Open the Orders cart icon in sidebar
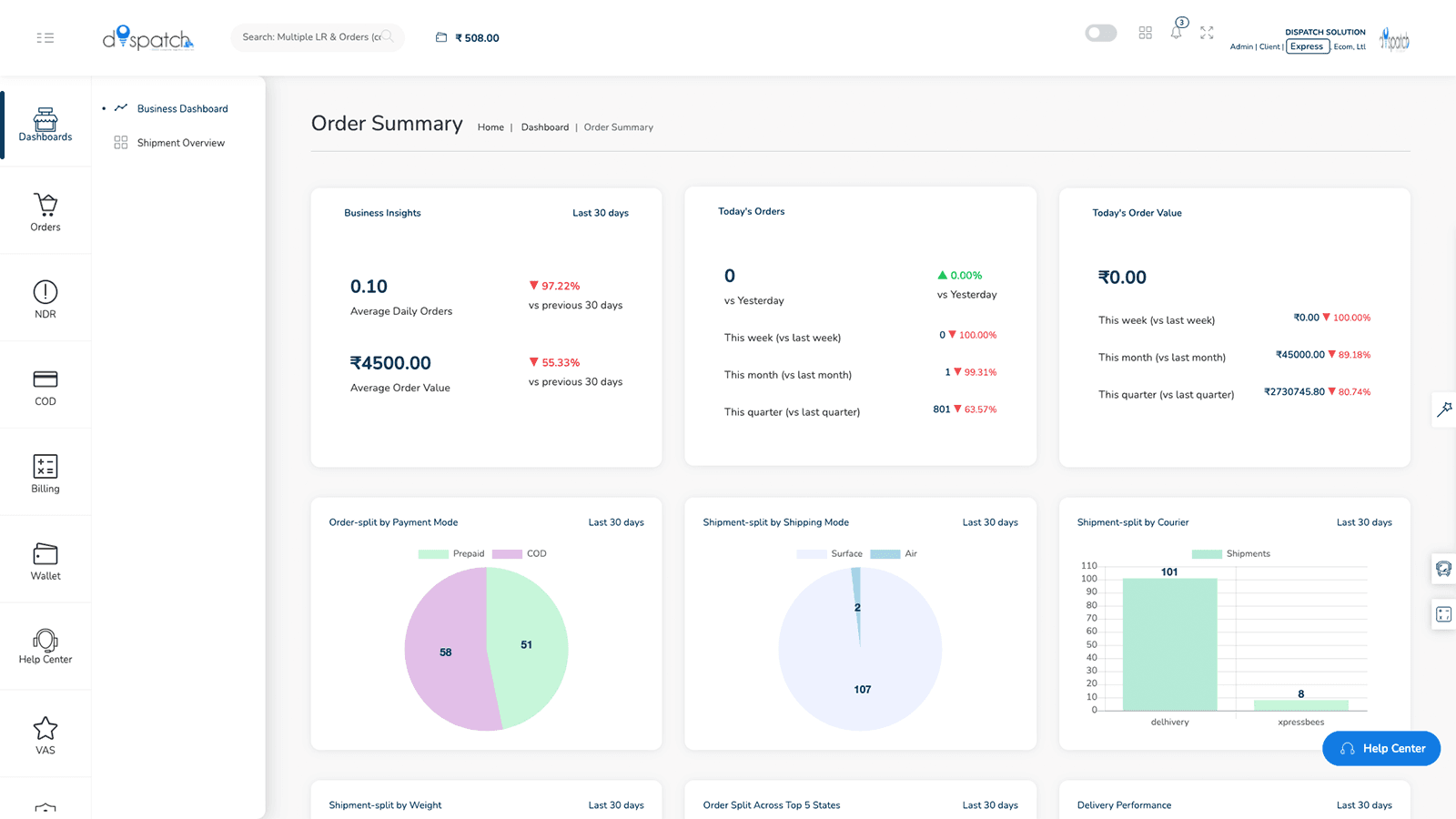The height and width of the screenshot is (819, 1456). click(x=45, y=204)
